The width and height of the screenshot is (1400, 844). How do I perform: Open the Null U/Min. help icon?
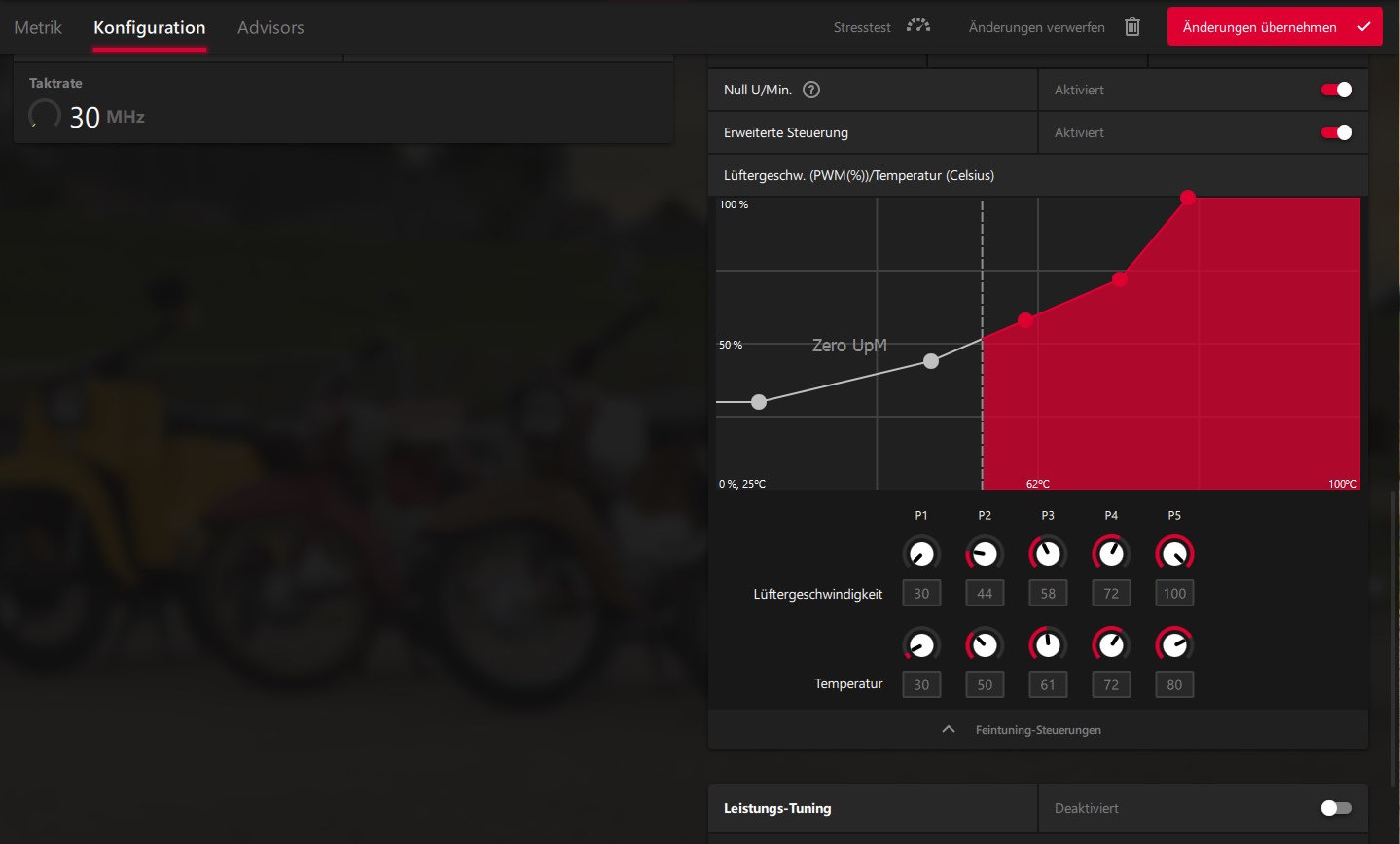[x=811, y=90]
